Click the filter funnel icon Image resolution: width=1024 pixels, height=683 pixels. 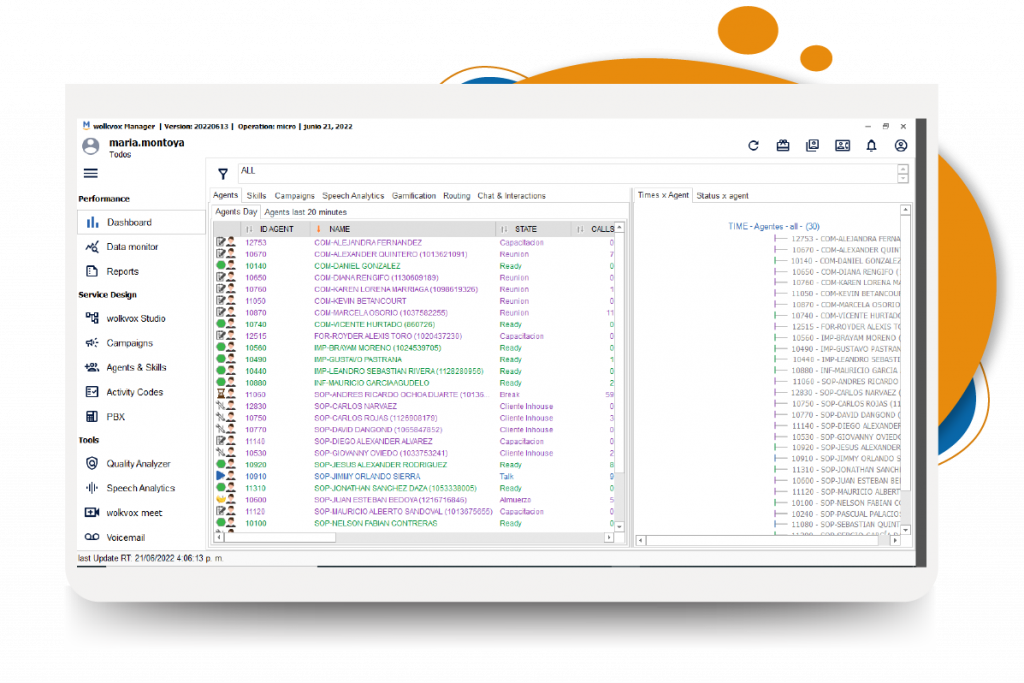[223, 173]
